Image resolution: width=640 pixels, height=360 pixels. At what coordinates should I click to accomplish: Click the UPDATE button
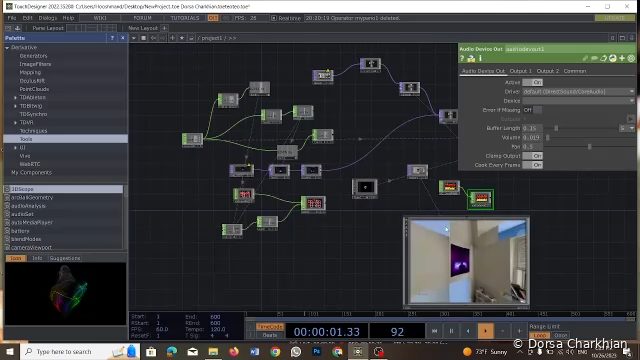tap(614, 18)
